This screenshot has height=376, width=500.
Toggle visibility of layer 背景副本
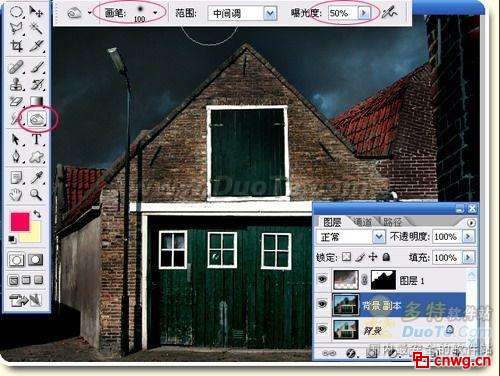click(x=322, y=304)
